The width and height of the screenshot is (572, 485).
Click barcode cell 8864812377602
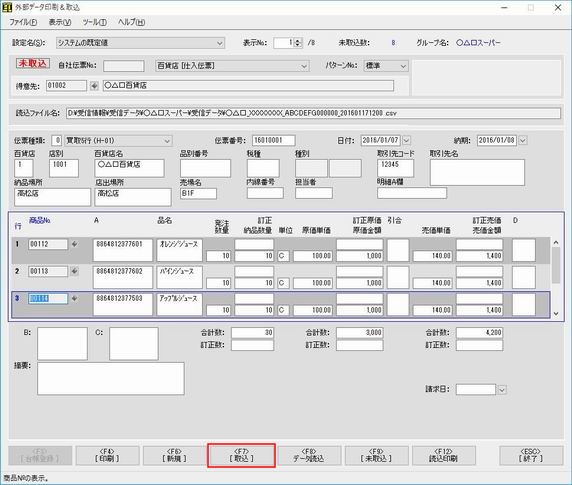[123, 277]
